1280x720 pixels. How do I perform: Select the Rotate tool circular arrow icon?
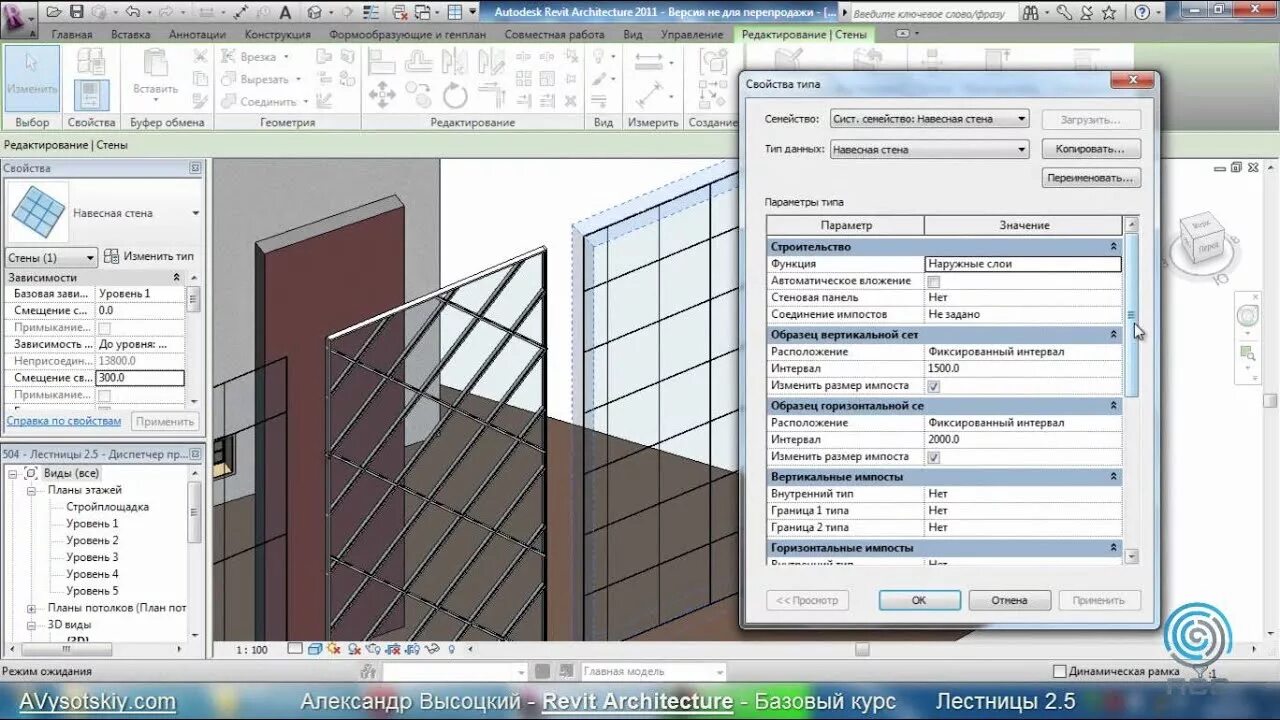click(x=455, y=96)
